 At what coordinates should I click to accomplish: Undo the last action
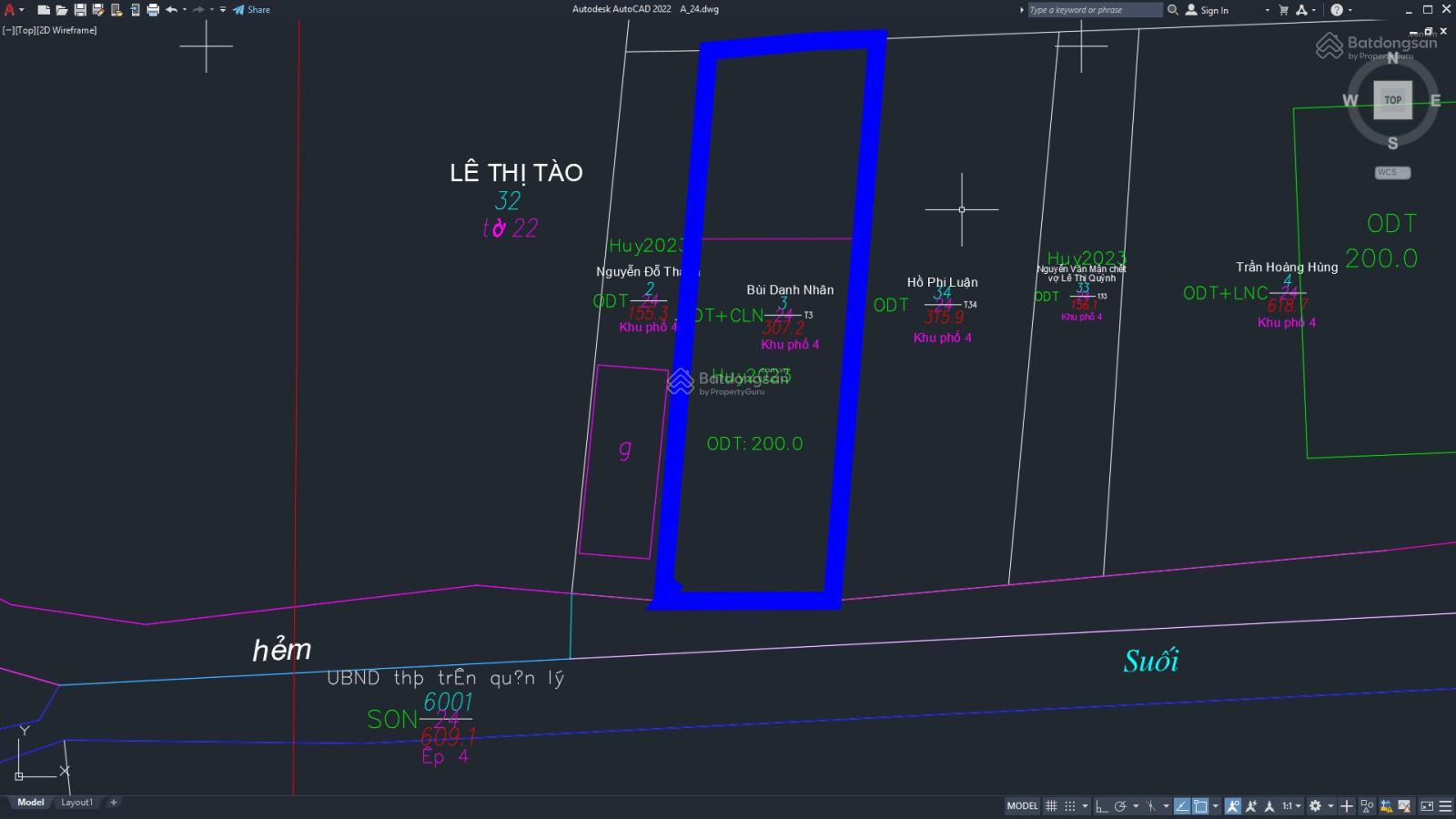tap(173, 9)
